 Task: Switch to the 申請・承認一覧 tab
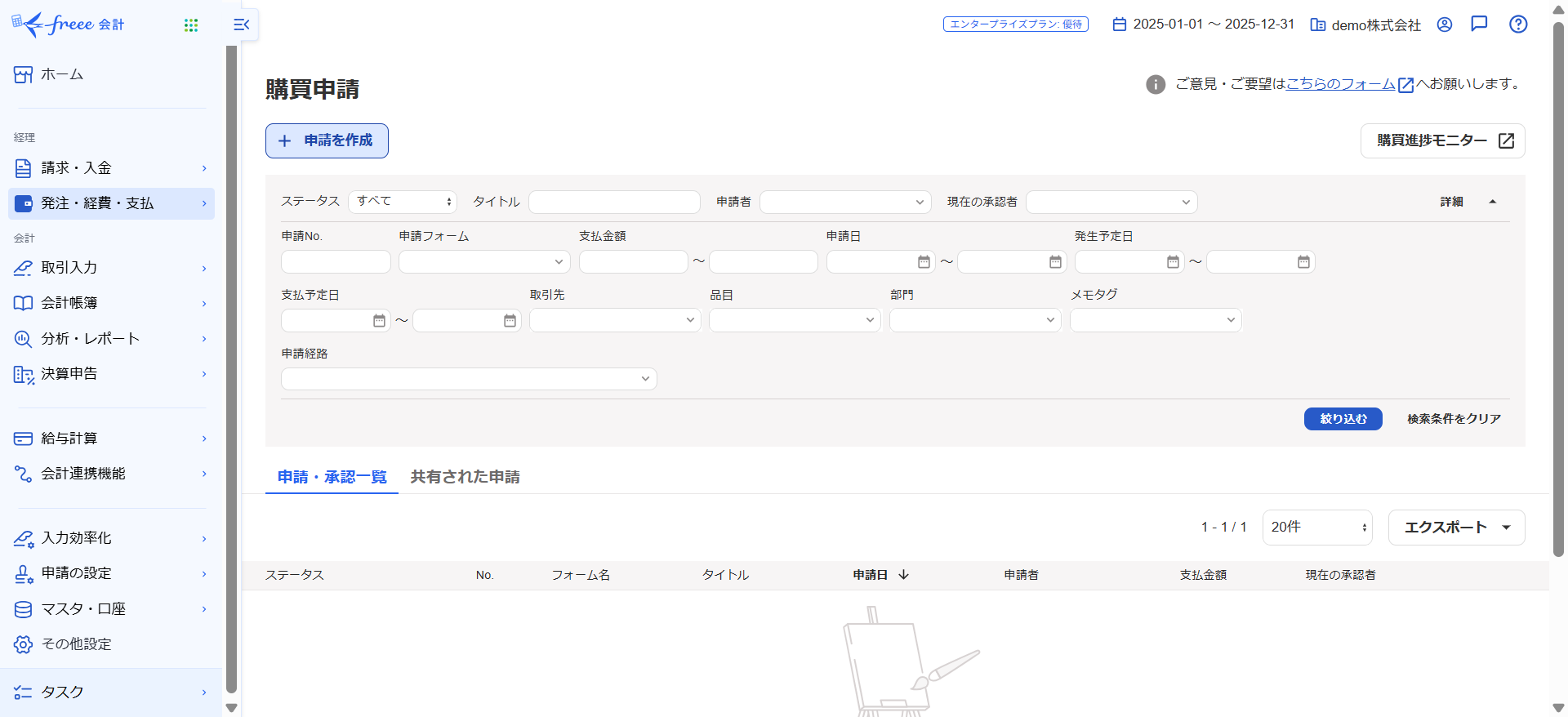pos(332,477)
